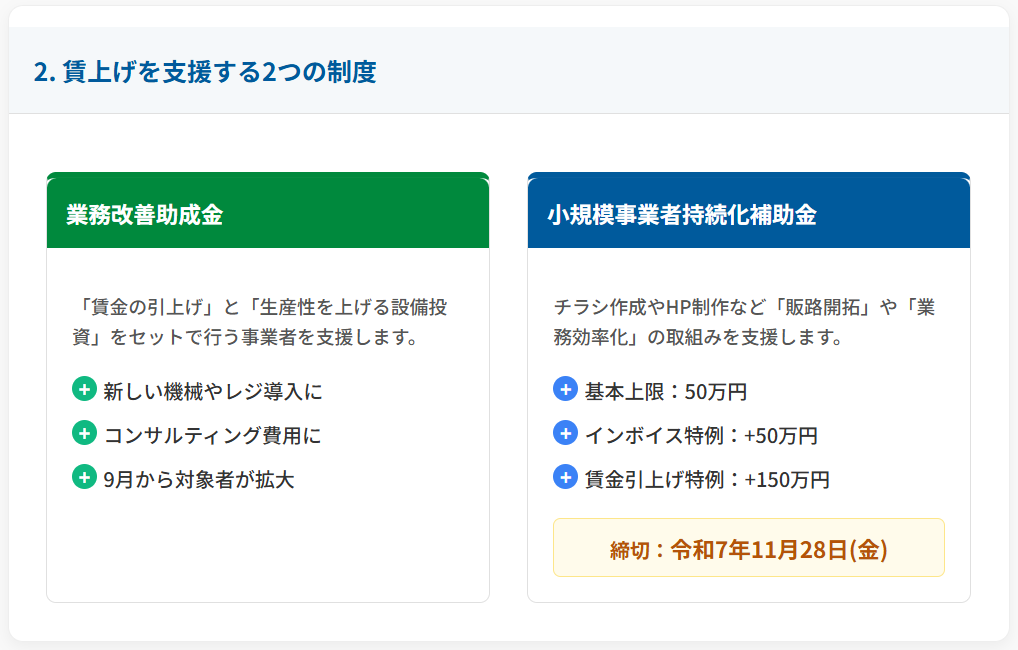
Task: Click the text 賃金引上げ特例：+150万円
Action: [707, 479]
